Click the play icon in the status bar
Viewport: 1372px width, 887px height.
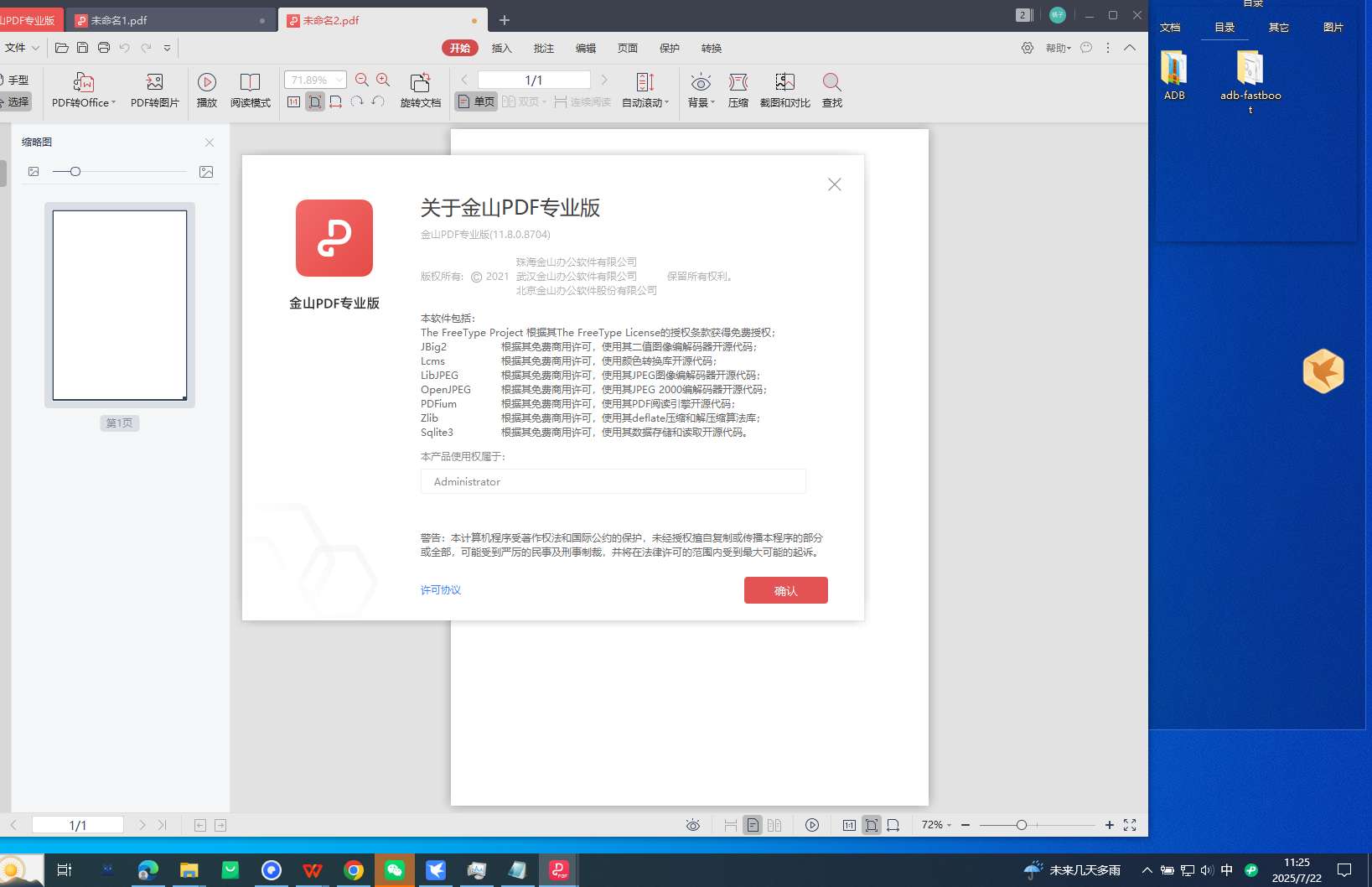pyautogui.click(x=812, y=825)
